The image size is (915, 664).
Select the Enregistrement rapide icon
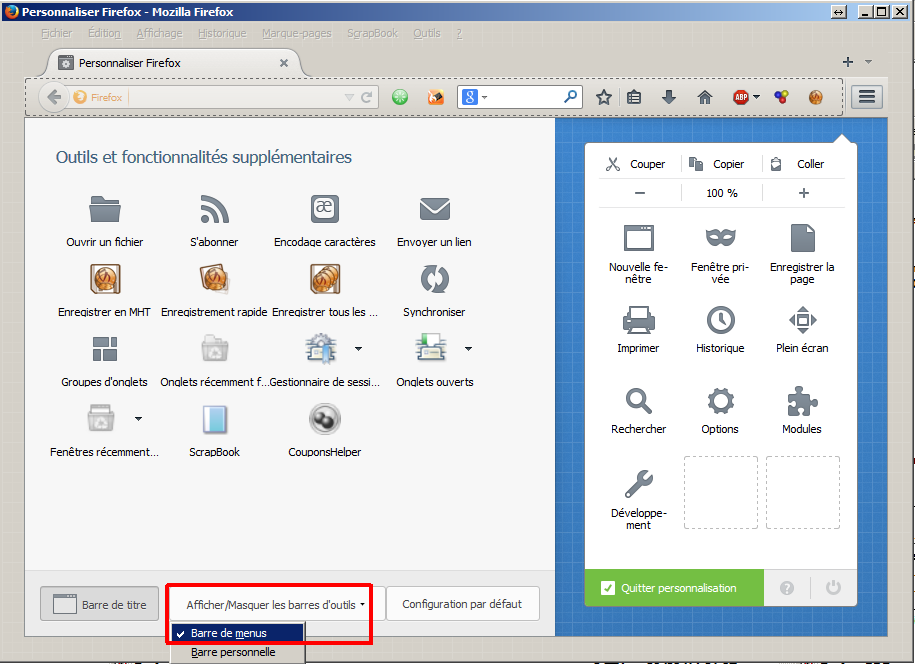coord(214,279)
